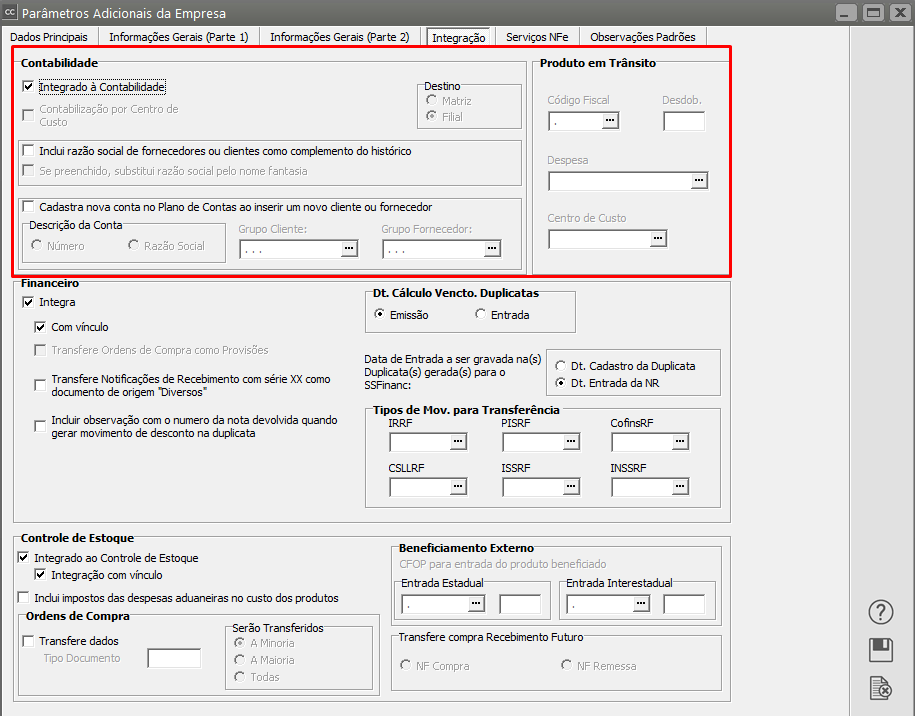Uncheck Integrado à Contabilidade checkbox
Image resolution: width=915 pixels, height=716 pixels.
pos(28,88)
